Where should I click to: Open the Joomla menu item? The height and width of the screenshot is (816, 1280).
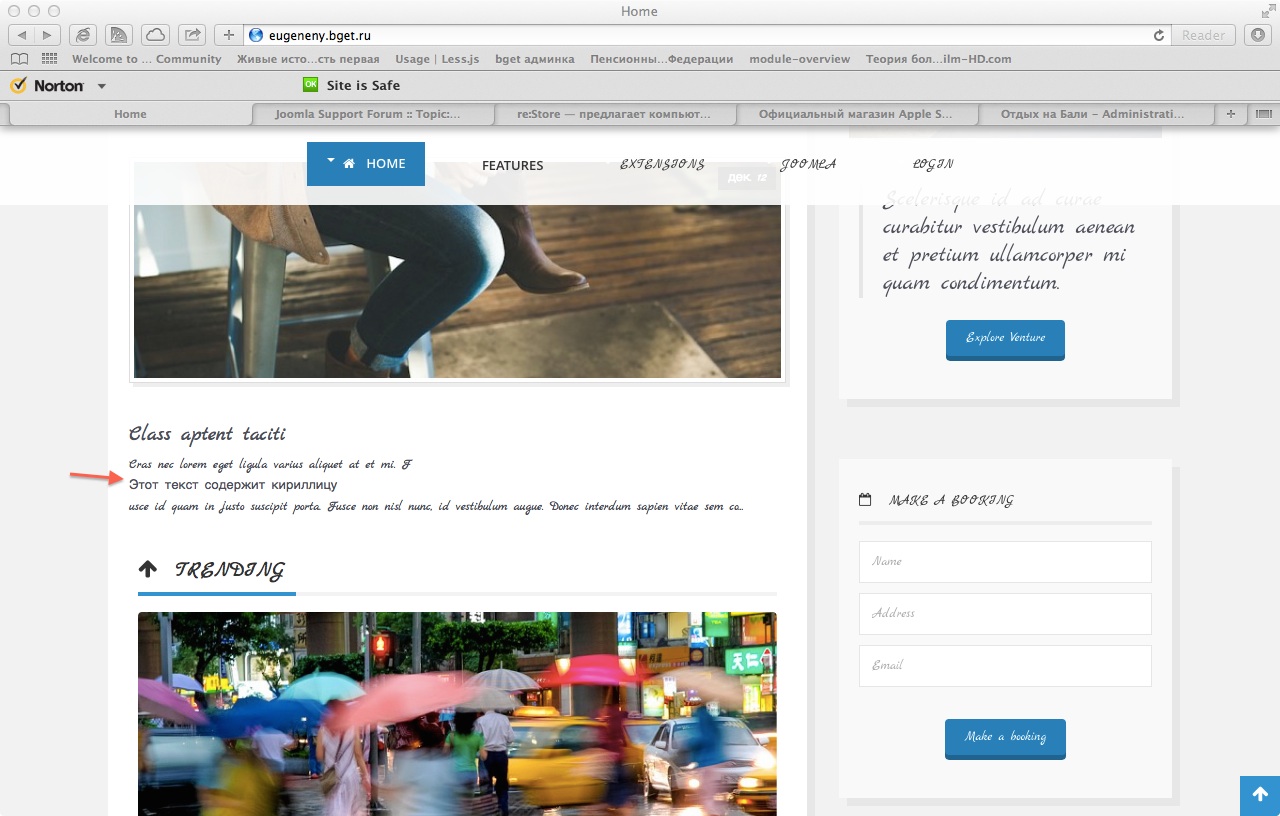click(808, 164)
